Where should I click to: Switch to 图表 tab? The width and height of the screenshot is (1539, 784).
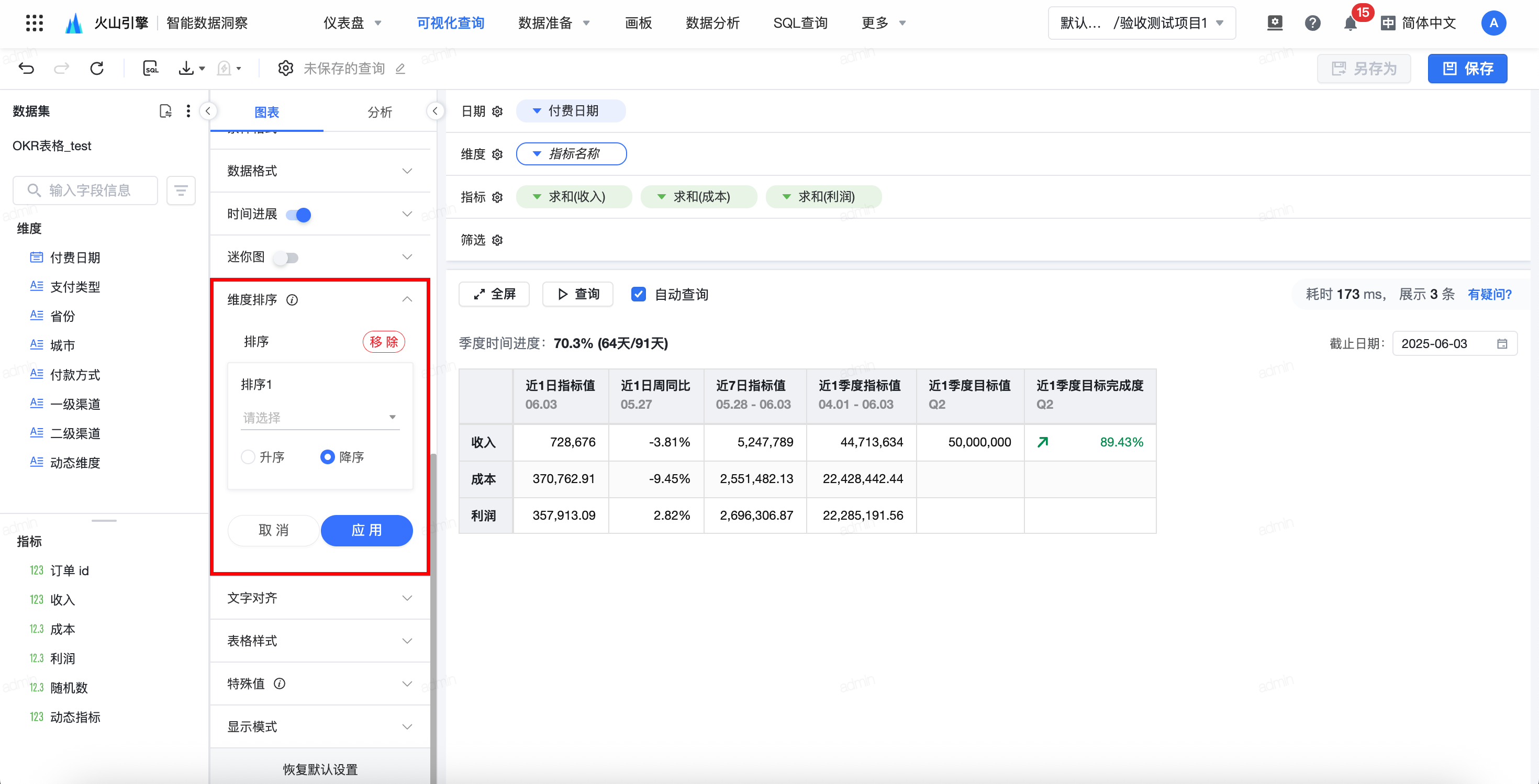pyautogui.click(x=267, y=112)
